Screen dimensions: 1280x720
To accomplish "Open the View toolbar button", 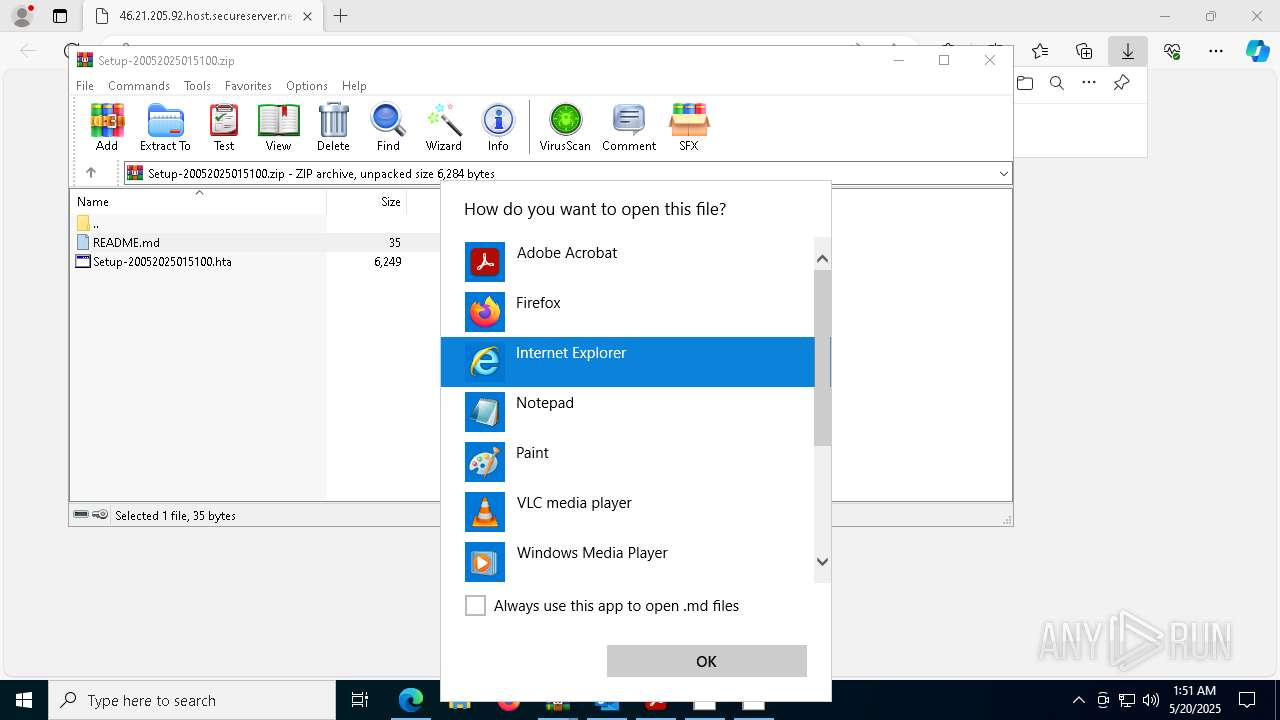I will click(278, 127).
